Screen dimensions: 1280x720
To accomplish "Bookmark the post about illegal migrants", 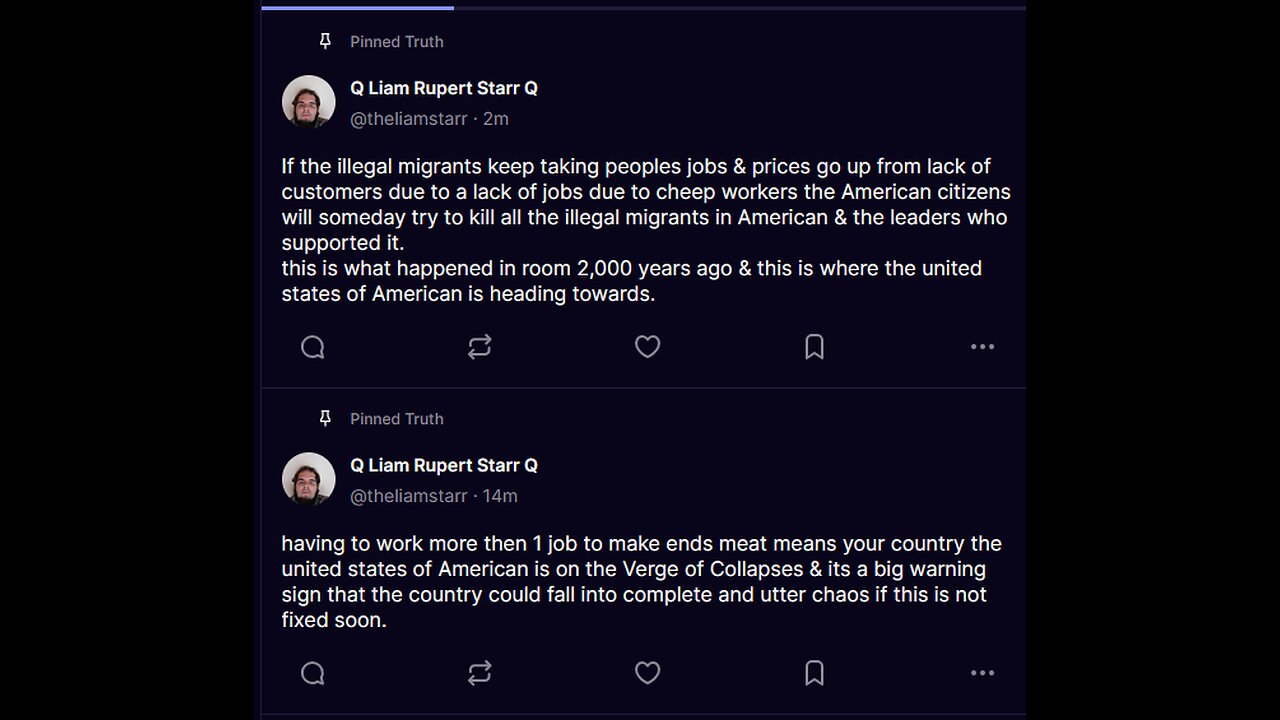I will point(814,347).
